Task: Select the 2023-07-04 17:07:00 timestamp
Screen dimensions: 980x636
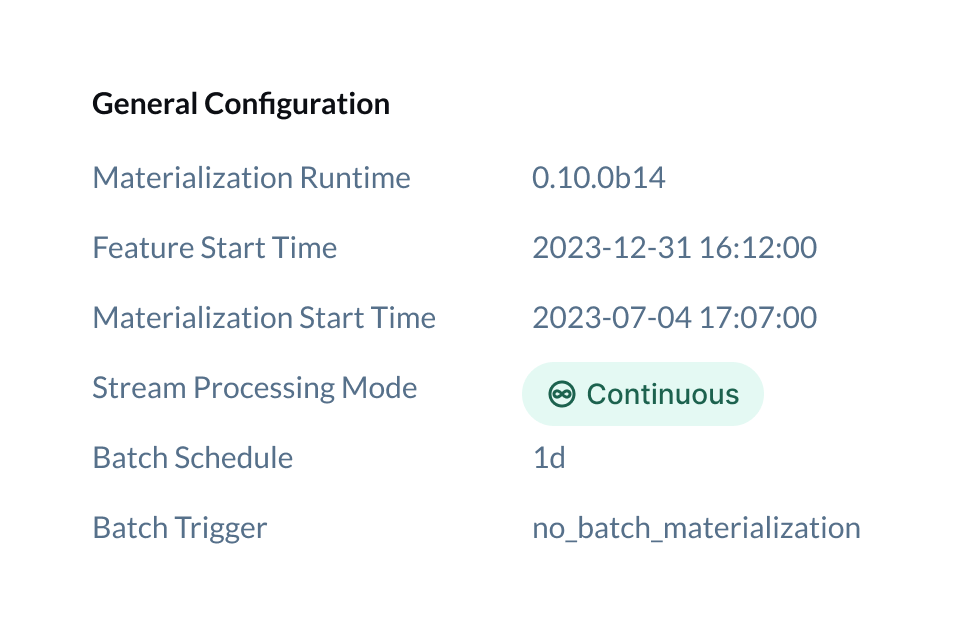Action: [x=674, y=318]
